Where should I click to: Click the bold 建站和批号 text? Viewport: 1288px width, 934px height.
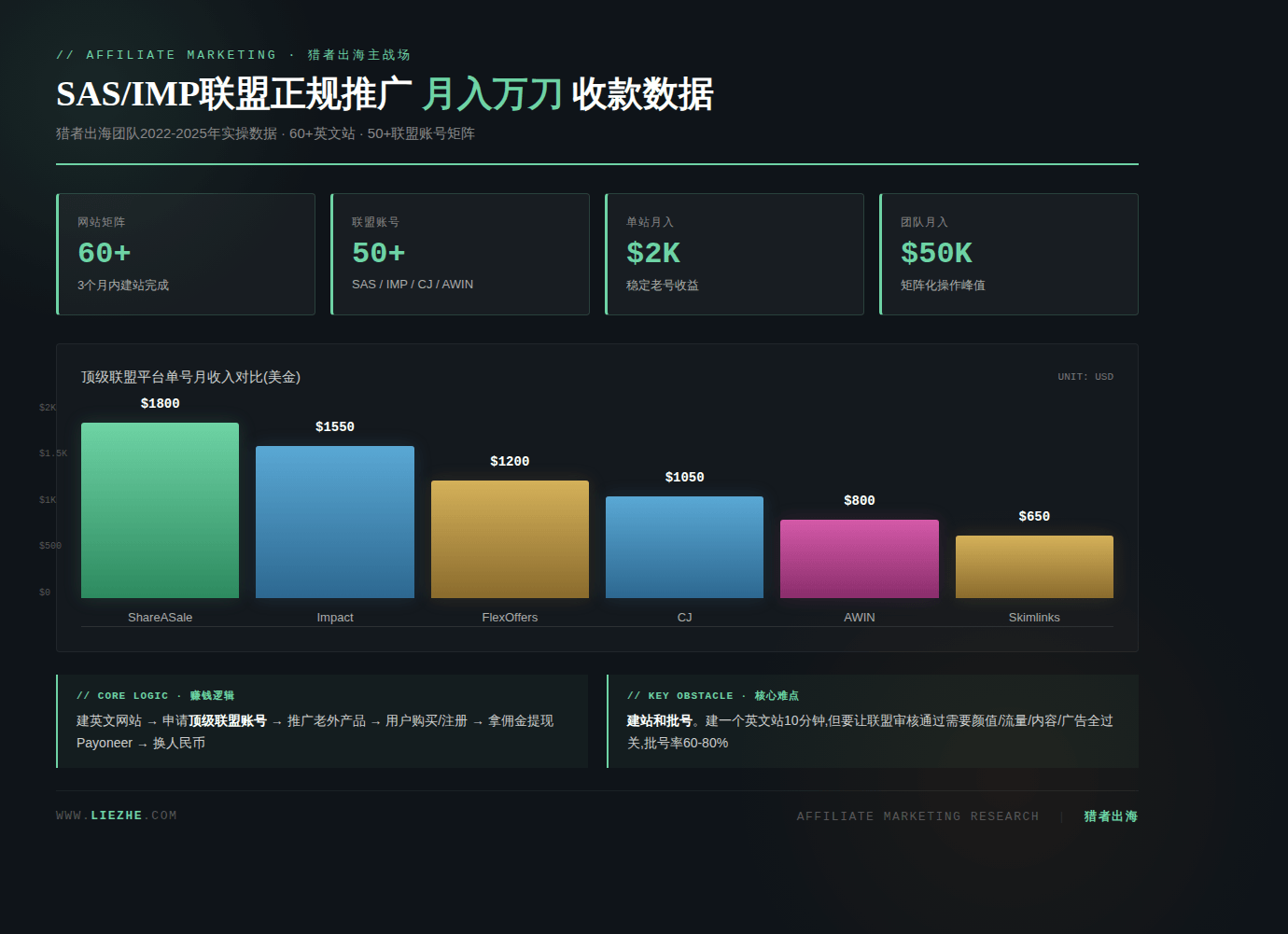pyautogui.click(x=660, y=721)
